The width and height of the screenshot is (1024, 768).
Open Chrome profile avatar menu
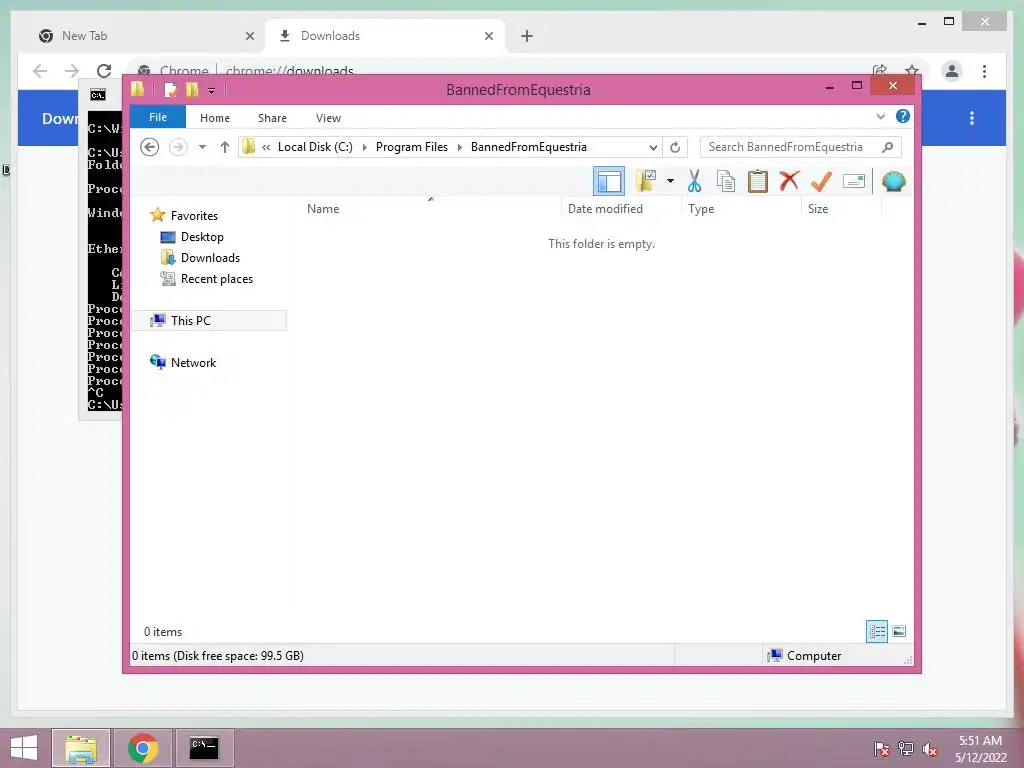tap(952, 71)
